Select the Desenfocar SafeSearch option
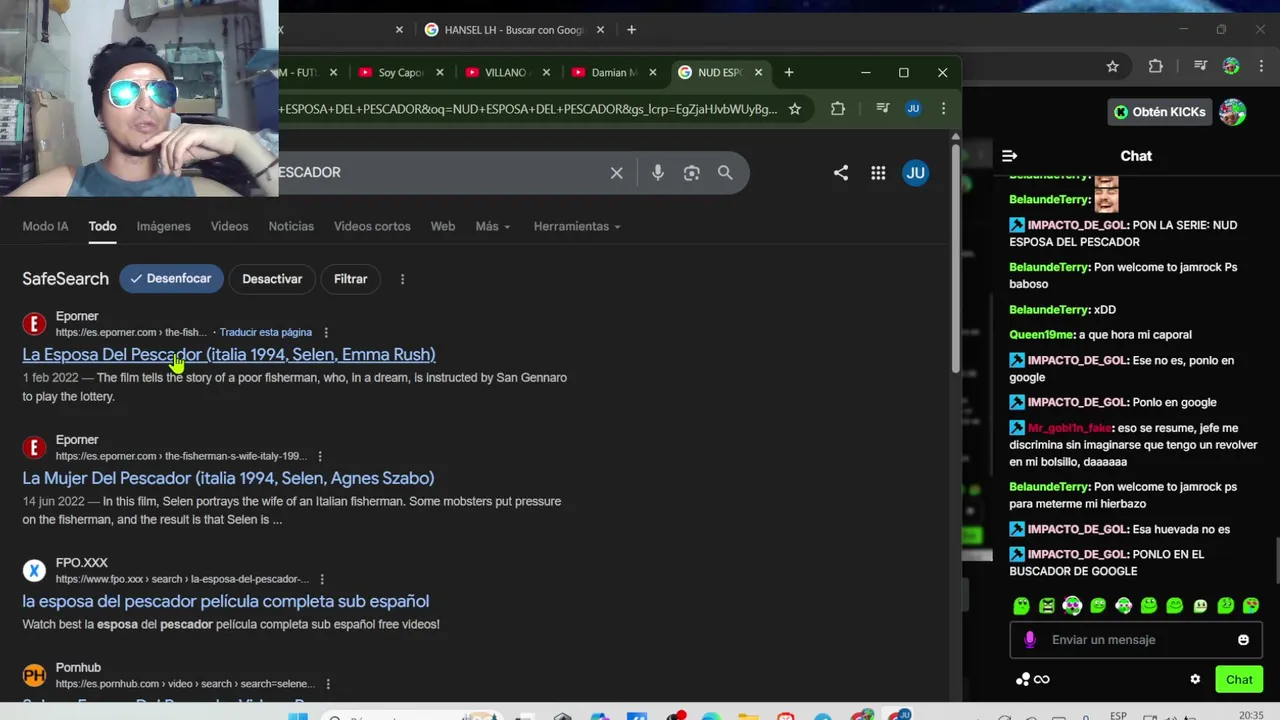Viewport: 1280px width, 720px height. click(x=171, y=279)
